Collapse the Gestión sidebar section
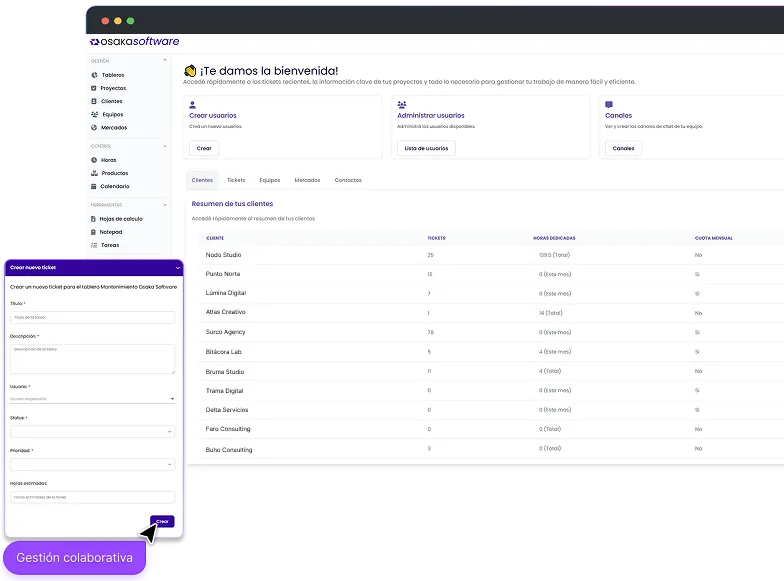This screenshot has width=784, height=581. tap(165, 60)
